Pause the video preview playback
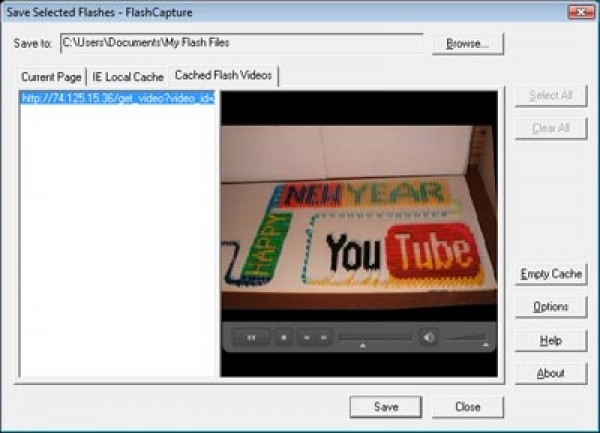The width and height of the screenshot is (600, 433). click(x=251, y=338)
